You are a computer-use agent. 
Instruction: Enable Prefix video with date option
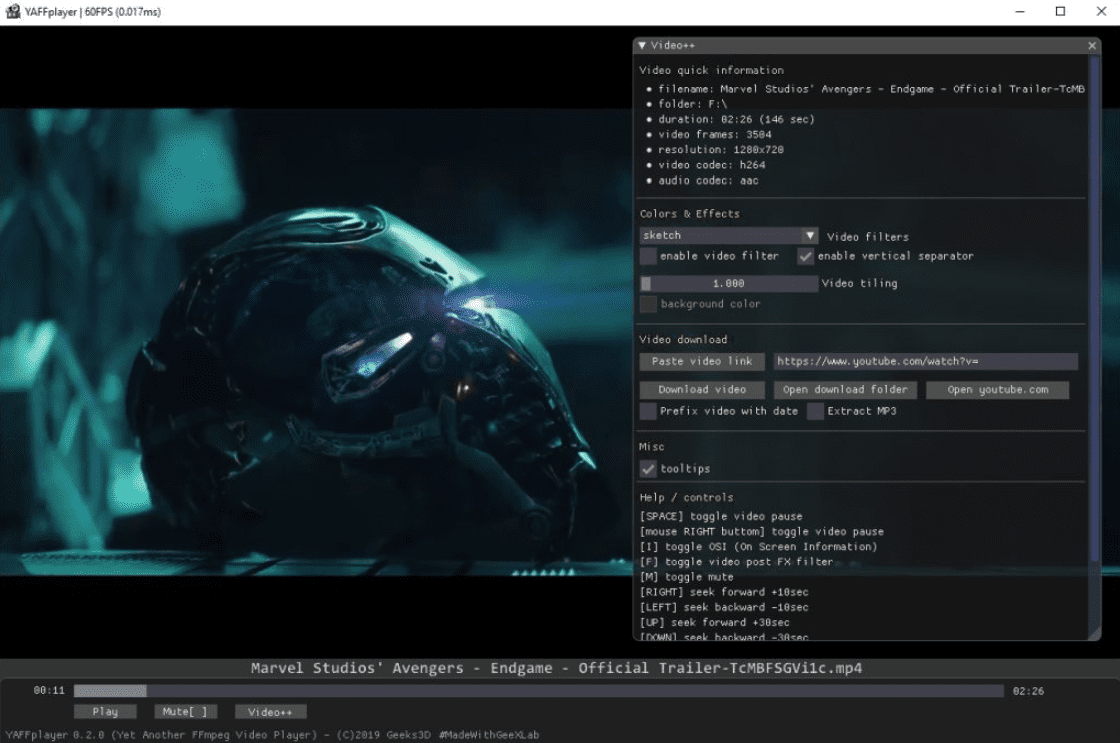point(649,411)
